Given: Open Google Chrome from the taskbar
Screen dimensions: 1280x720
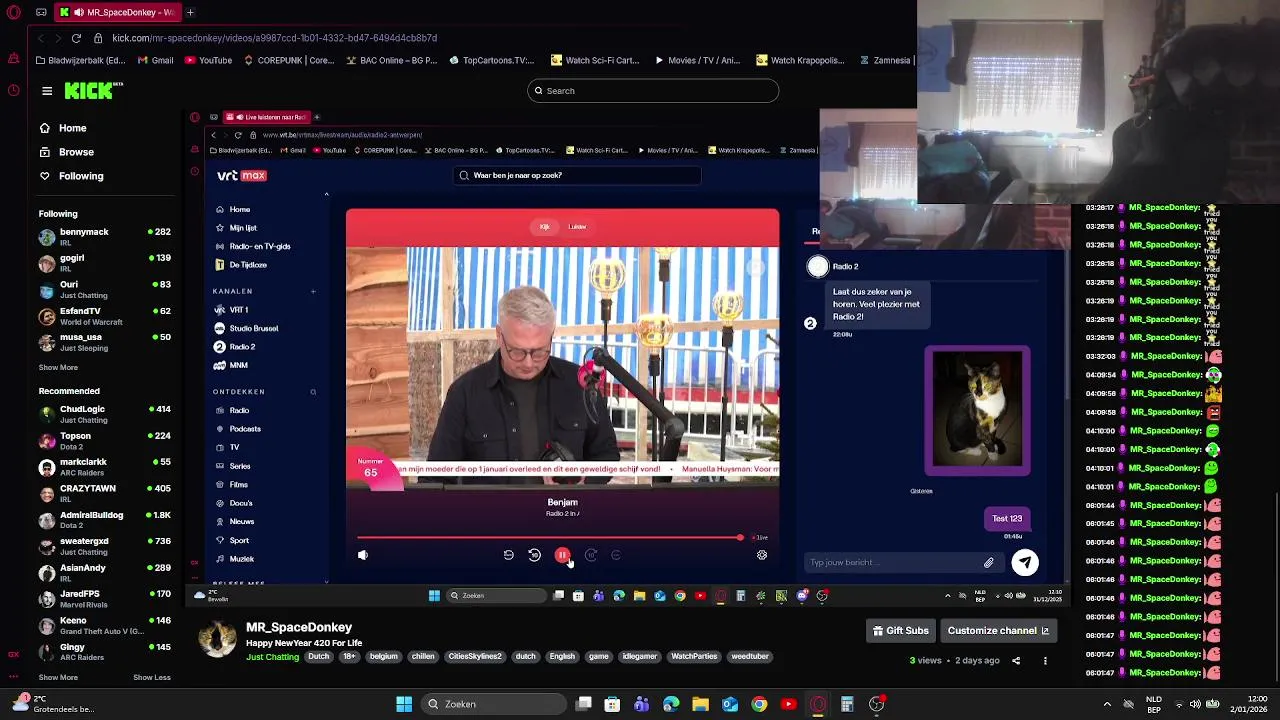Looking at the screenshot, I should point(759,704).
